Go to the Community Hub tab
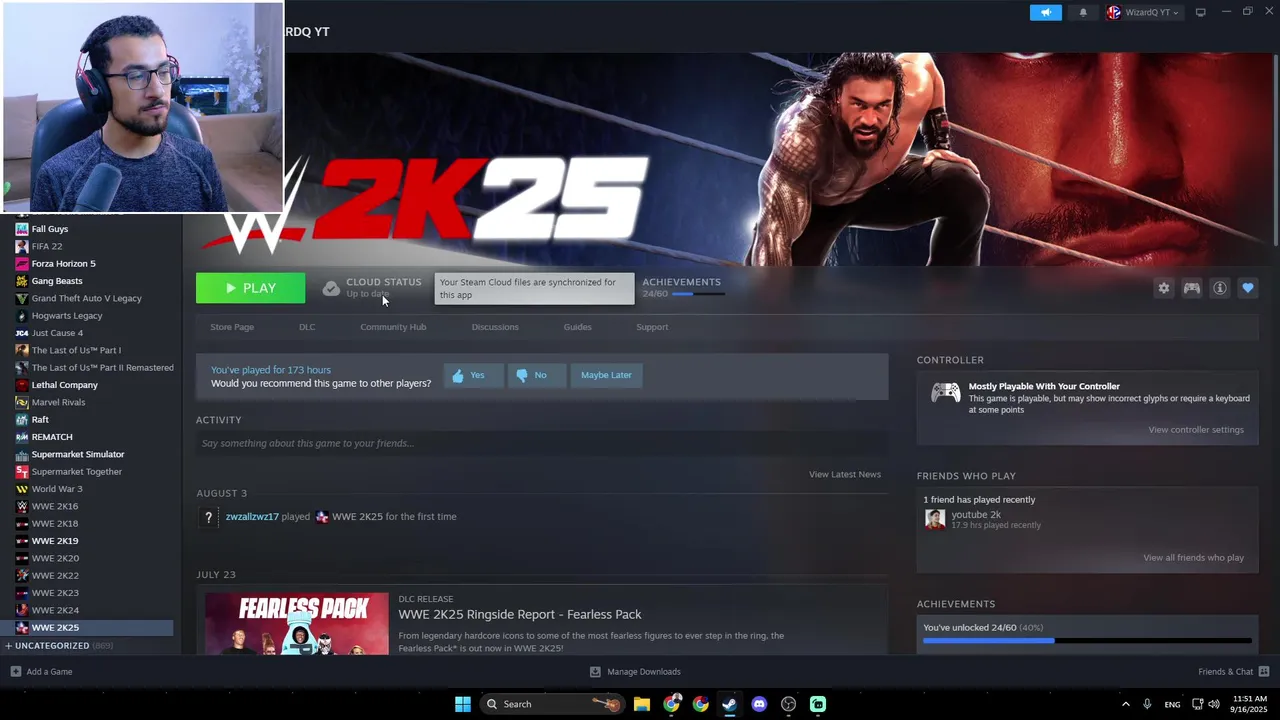The image size is (1280, 720). tap(393, 327)
